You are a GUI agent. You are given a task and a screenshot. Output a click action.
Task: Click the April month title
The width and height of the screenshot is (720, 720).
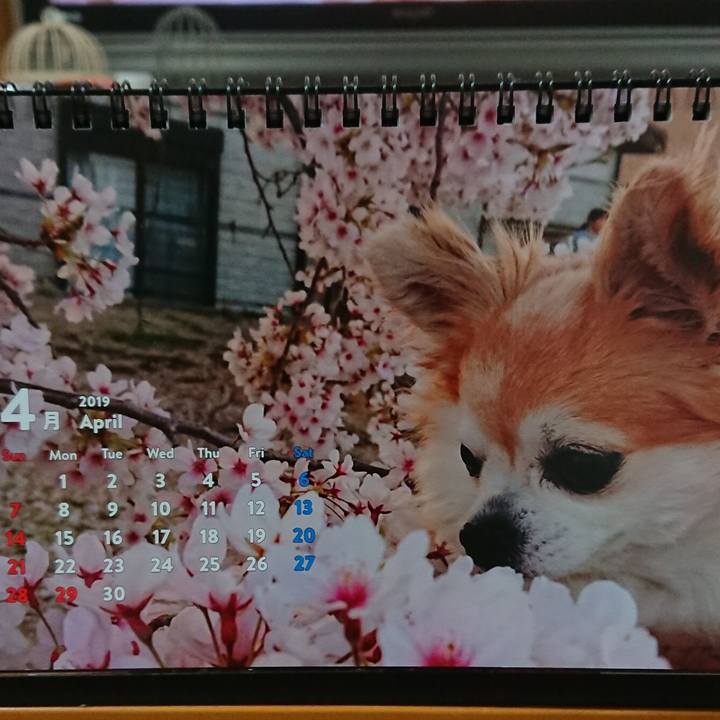point(100,422)
